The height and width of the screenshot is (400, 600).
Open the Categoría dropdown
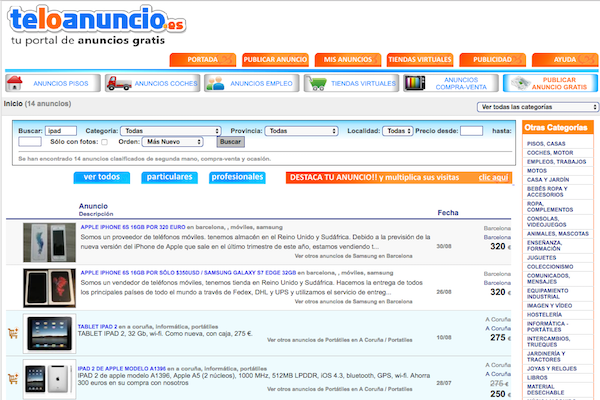click(171, 131)
